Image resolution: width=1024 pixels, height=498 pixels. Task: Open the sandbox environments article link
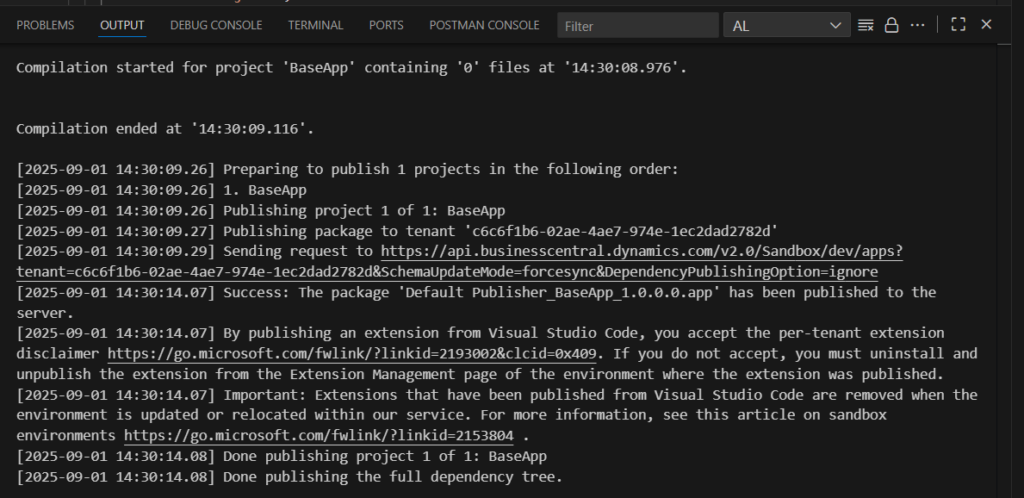click(x=318, y=435)
